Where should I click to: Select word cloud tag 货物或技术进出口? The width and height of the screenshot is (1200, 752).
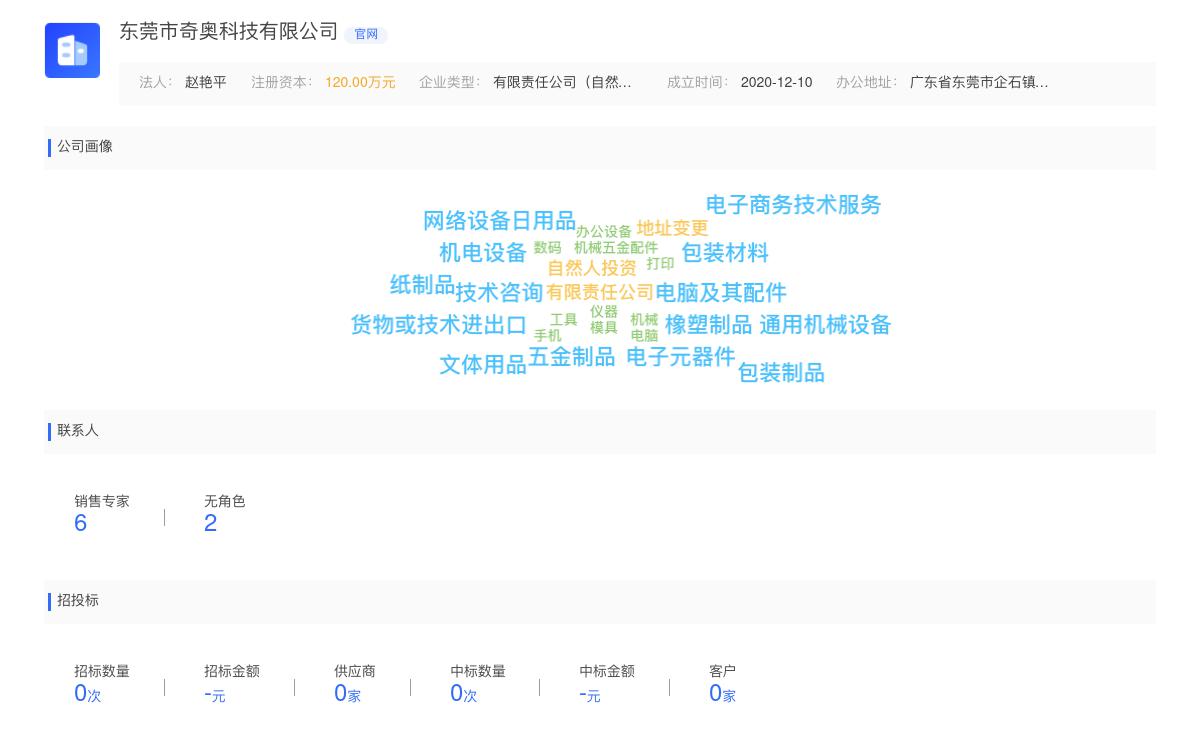click(x=439, y=325)
